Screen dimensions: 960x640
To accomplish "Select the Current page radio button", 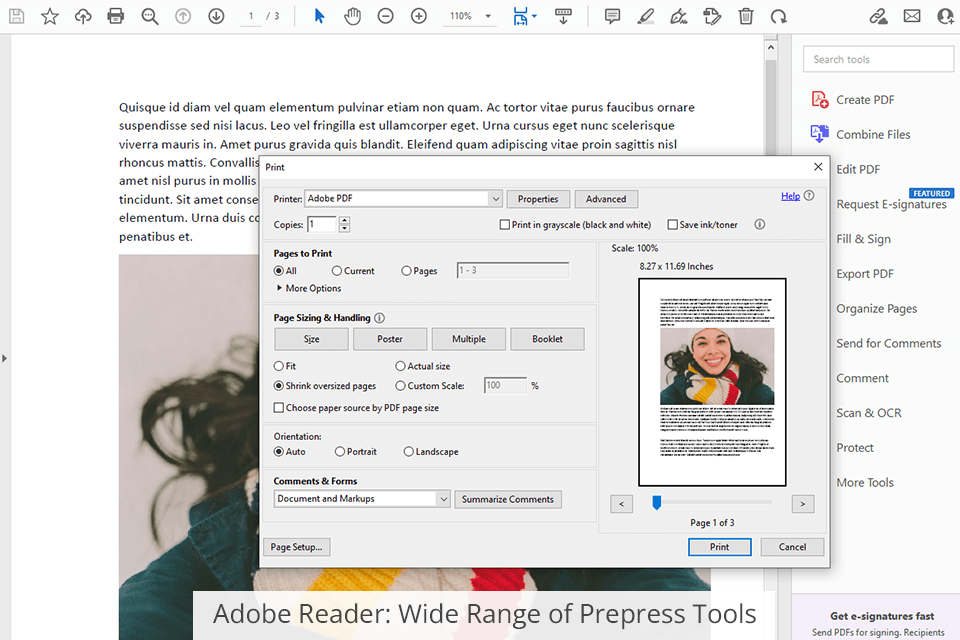I will (x=337, y=271).
